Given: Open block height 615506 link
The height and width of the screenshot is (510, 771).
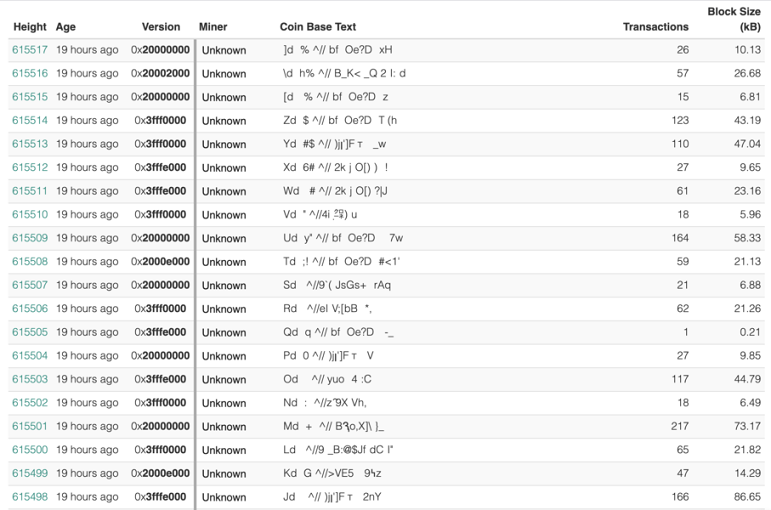Looking at the screenshot, I should tap(30, 308).
